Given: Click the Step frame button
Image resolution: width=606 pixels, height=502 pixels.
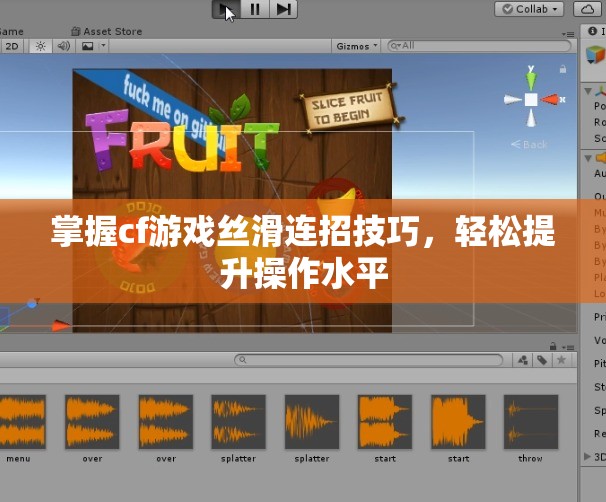Looking at the screenshot, I should (x=283, y=9).
